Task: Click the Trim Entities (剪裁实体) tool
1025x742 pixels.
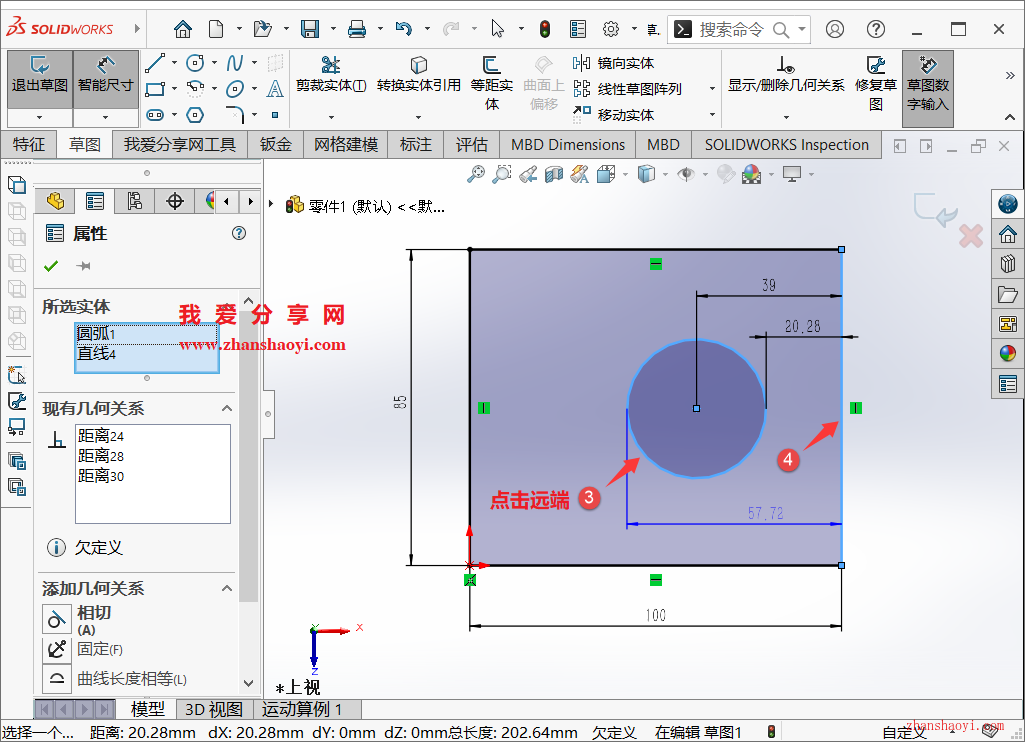Action: [331, 75]
